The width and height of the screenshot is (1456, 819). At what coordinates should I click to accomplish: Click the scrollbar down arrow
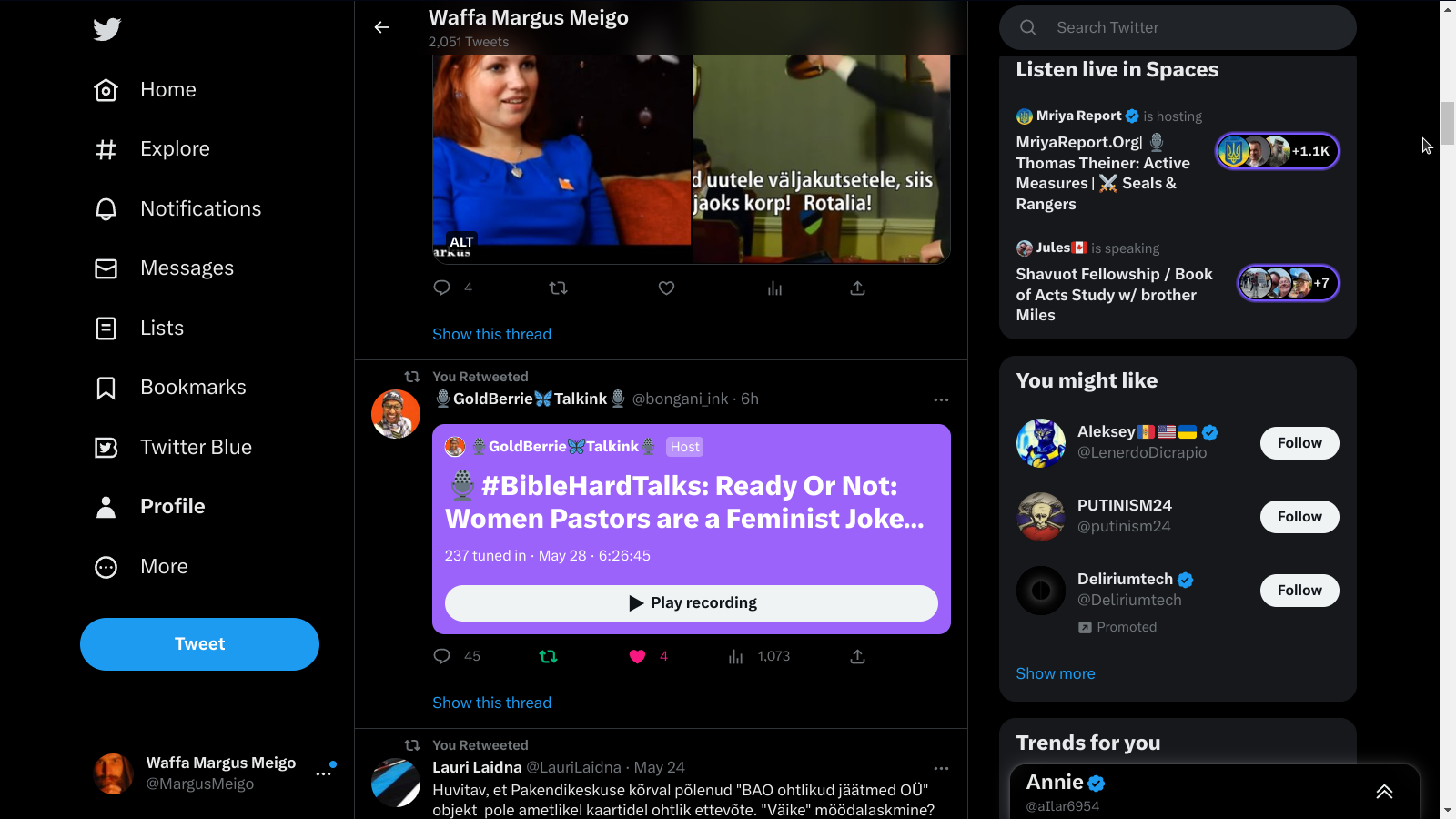[1448, 811]
